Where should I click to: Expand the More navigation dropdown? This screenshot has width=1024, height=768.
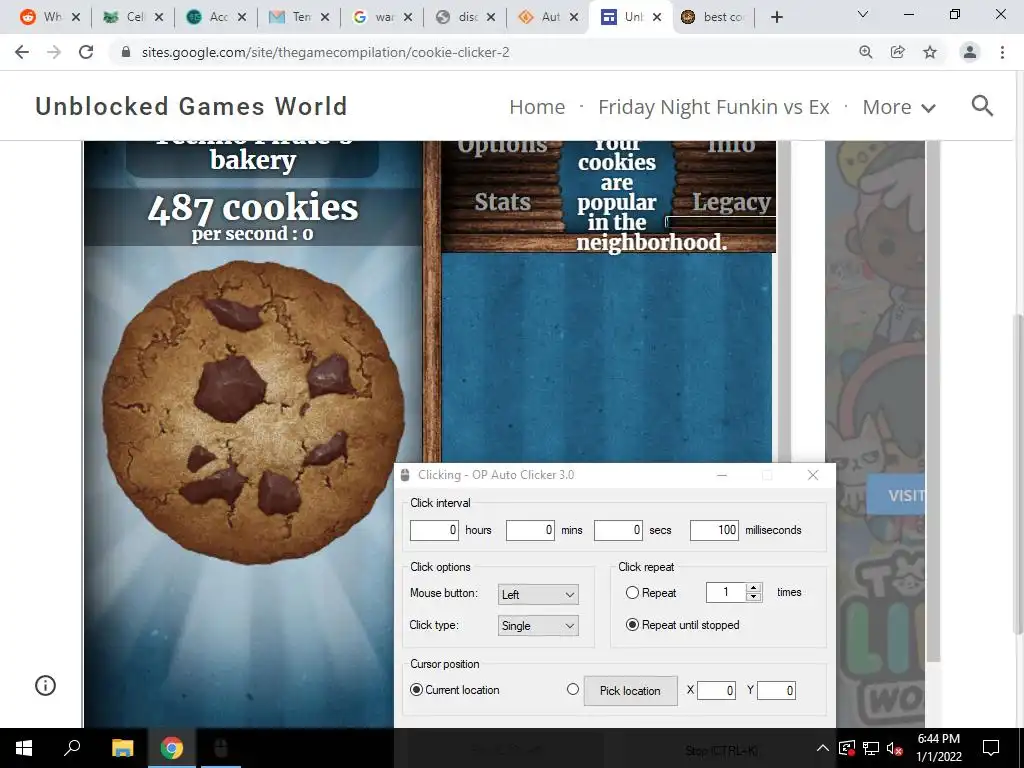(899, 106)
